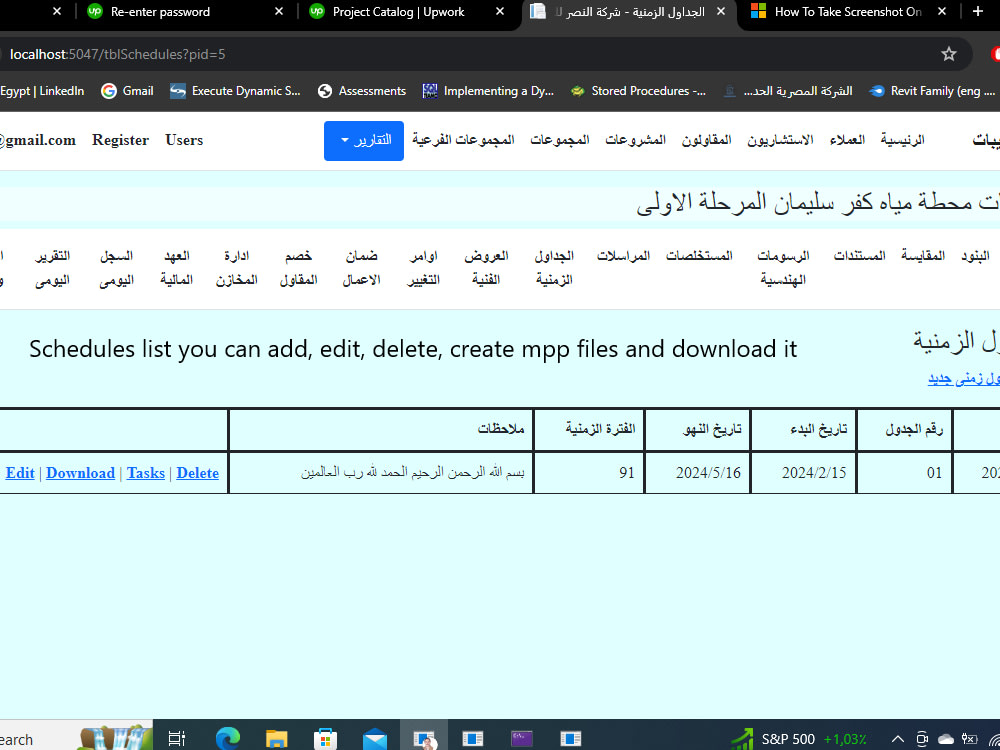Open العملاء clients nav item
The height and width of the screenshot is (750, 1000).
(847, 140)
